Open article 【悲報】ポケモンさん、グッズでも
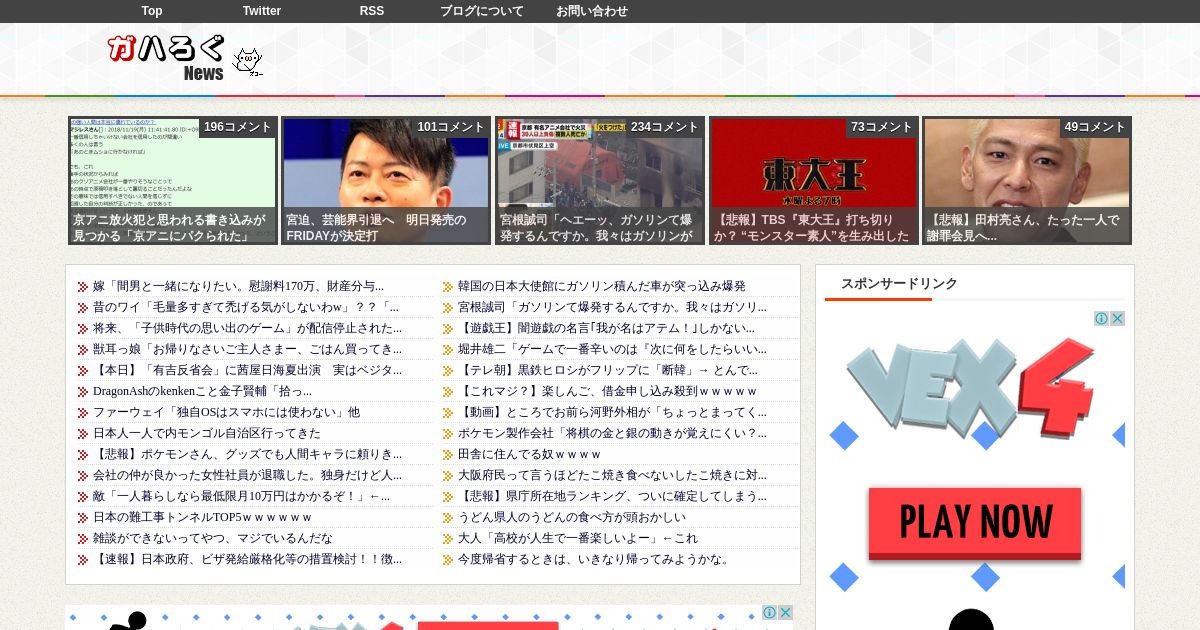This screenshot has height=630, width=1200. (247, 454)
